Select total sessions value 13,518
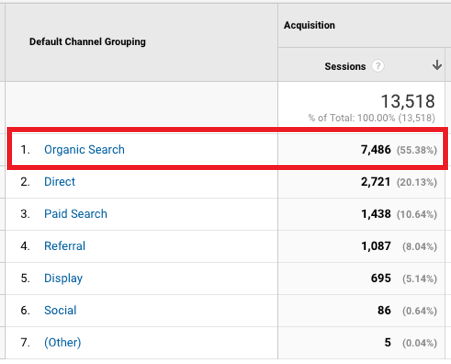 point(408,101)
